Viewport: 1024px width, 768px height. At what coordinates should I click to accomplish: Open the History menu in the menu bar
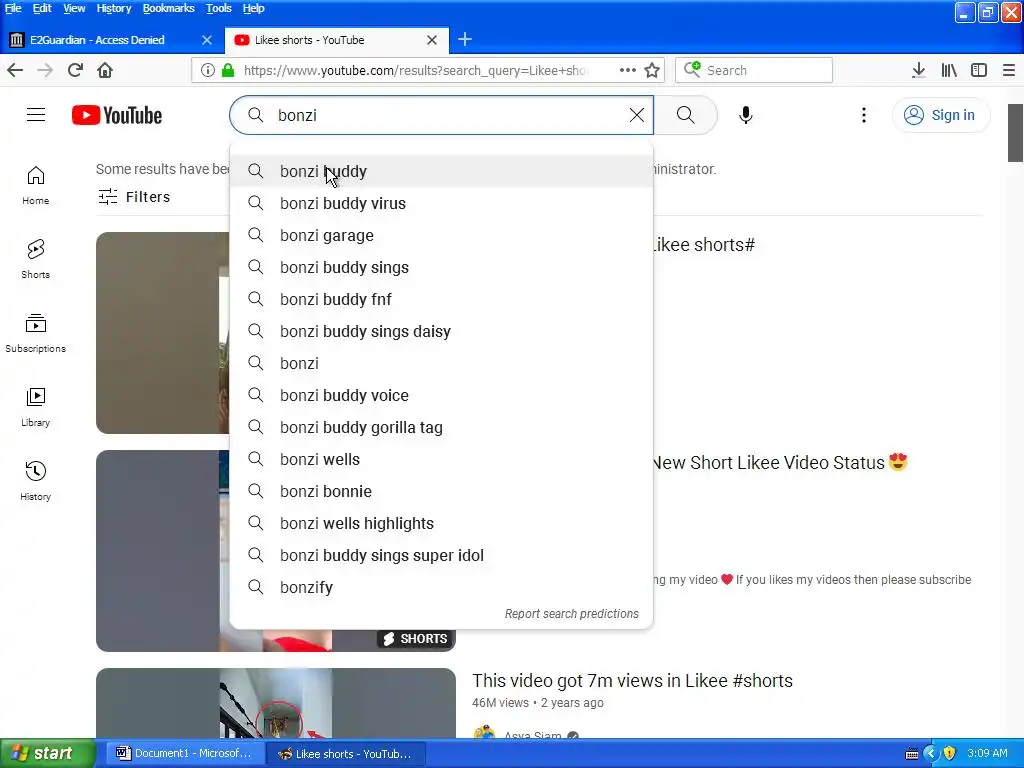click(114, 8)
